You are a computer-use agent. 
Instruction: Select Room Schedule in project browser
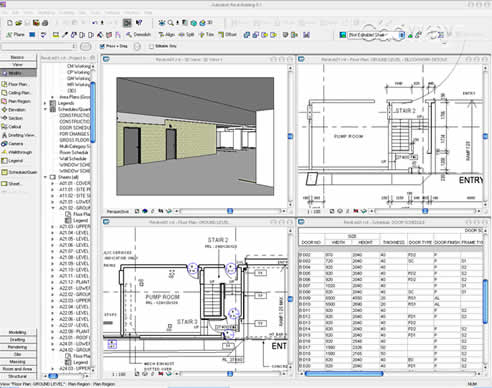(x=74, y=152)
